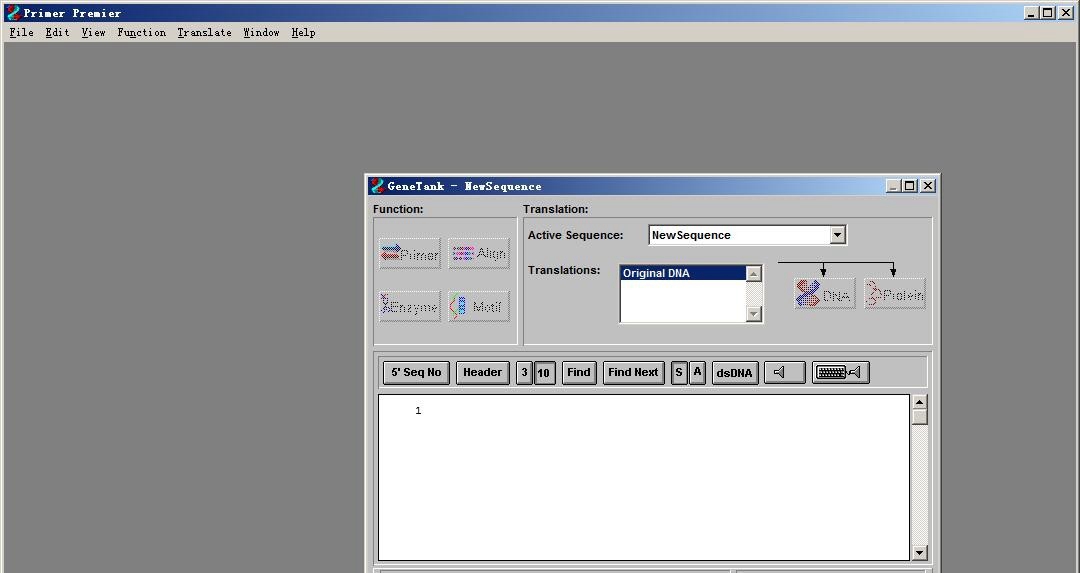Expand the Active Sequence dropdown
The width and height of the screenshot is (1080, 573).
[838, 235]
